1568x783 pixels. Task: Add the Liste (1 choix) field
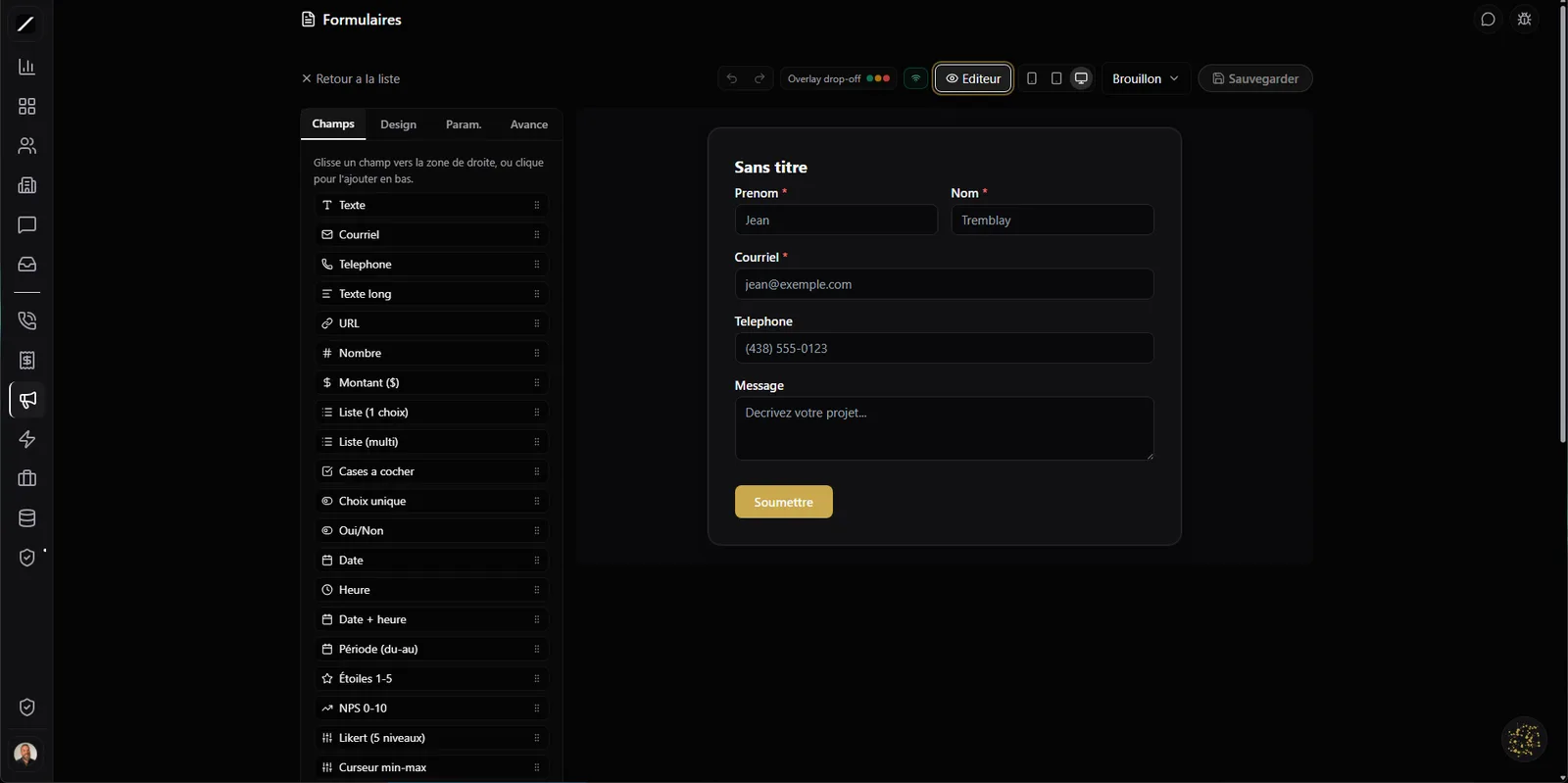coord(431,412)
